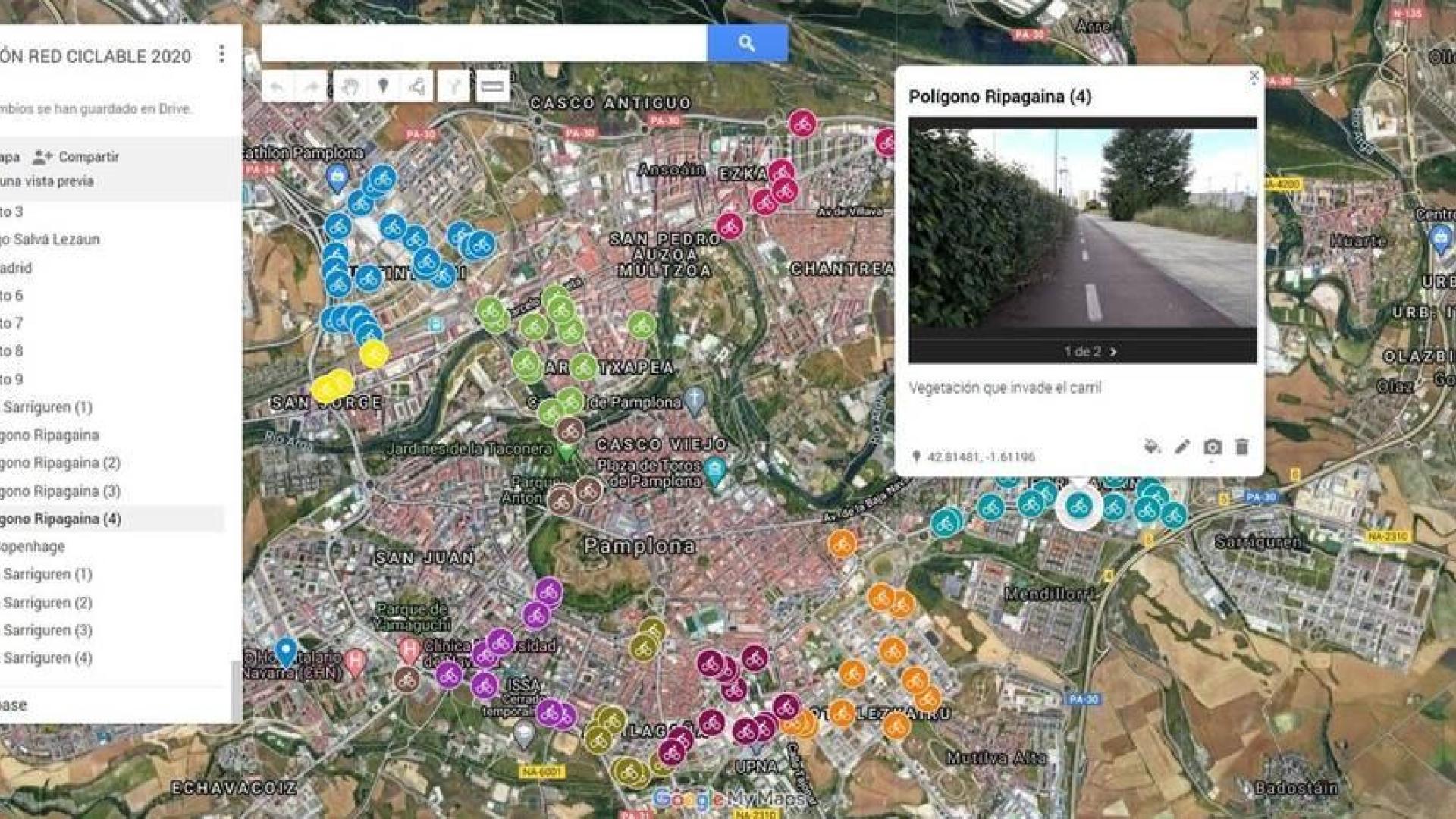The height and width of the screenshot is (819, 1456).
Task: Select the Add directions tool
Action: point(453,86)
